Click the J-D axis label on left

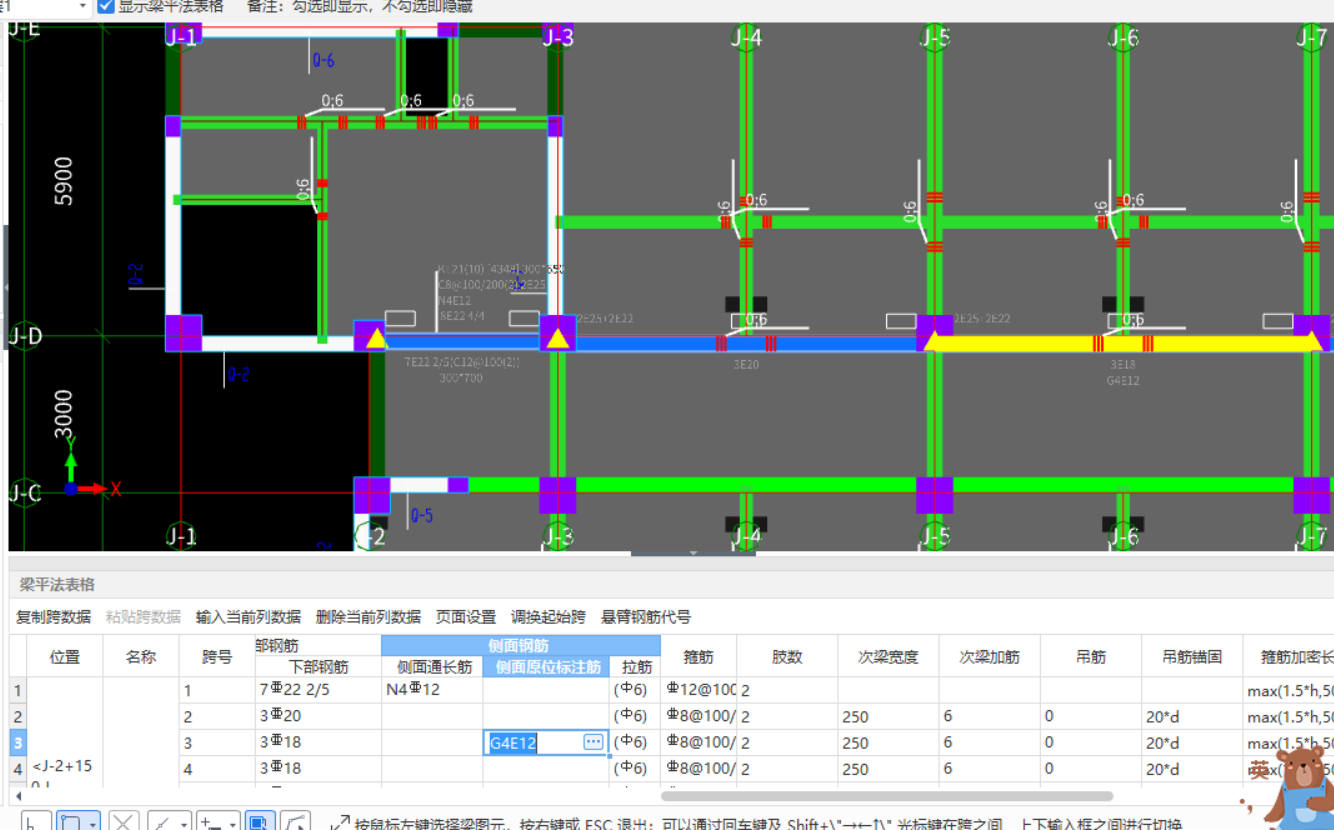tap(25, 336)
